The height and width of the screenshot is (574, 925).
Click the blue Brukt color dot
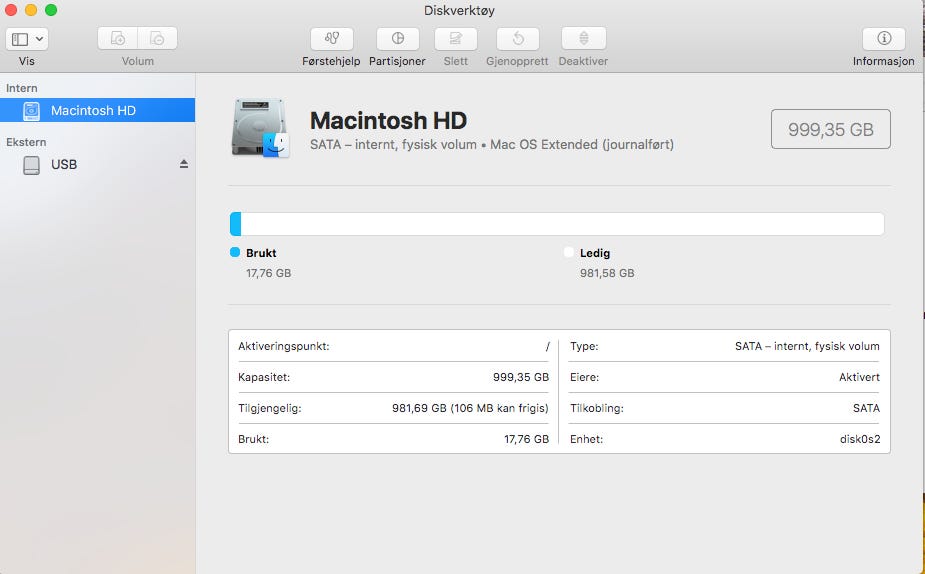click(235, 252)
